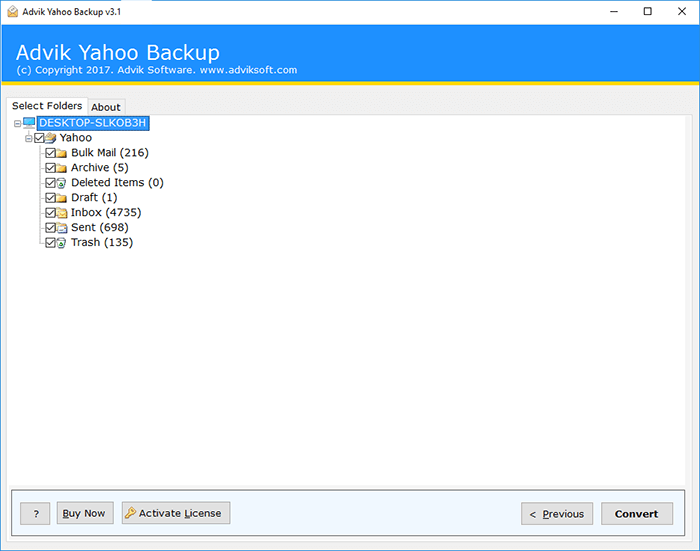Uncheck the Archive folder checkbox
The height and width of the screenshot is (551, 700).
(50, 168)
